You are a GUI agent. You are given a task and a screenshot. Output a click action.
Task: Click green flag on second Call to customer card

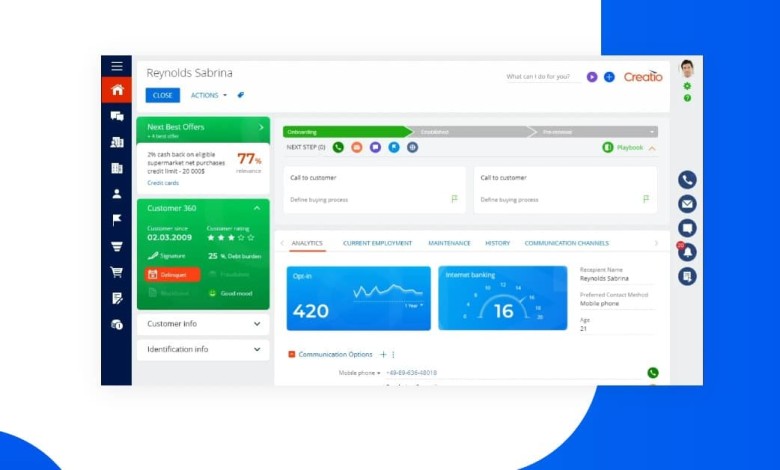[x=646, y=199]
